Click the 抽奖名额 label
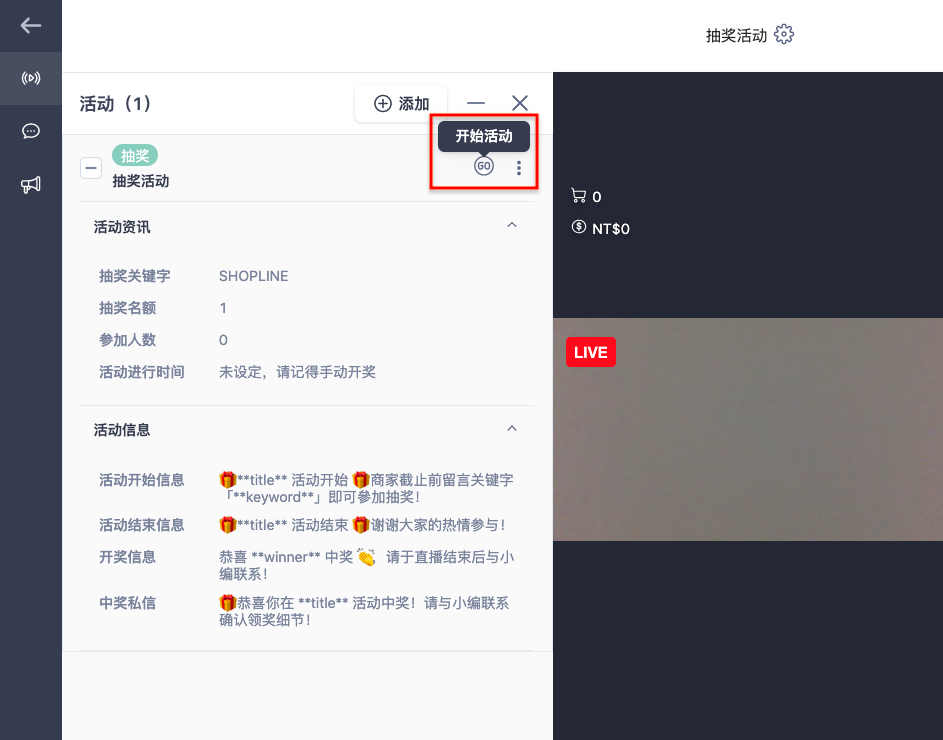The height and width of the screenshot is (740, 943). (127, 308)
